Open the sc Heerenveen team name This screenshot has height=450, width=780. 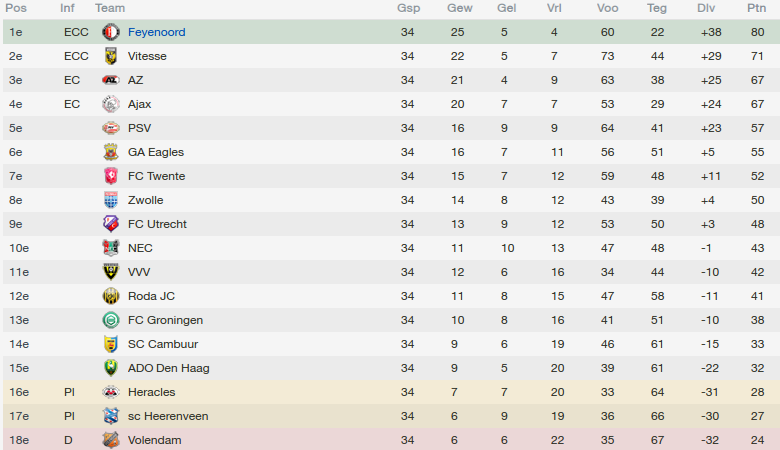point(168,416)
